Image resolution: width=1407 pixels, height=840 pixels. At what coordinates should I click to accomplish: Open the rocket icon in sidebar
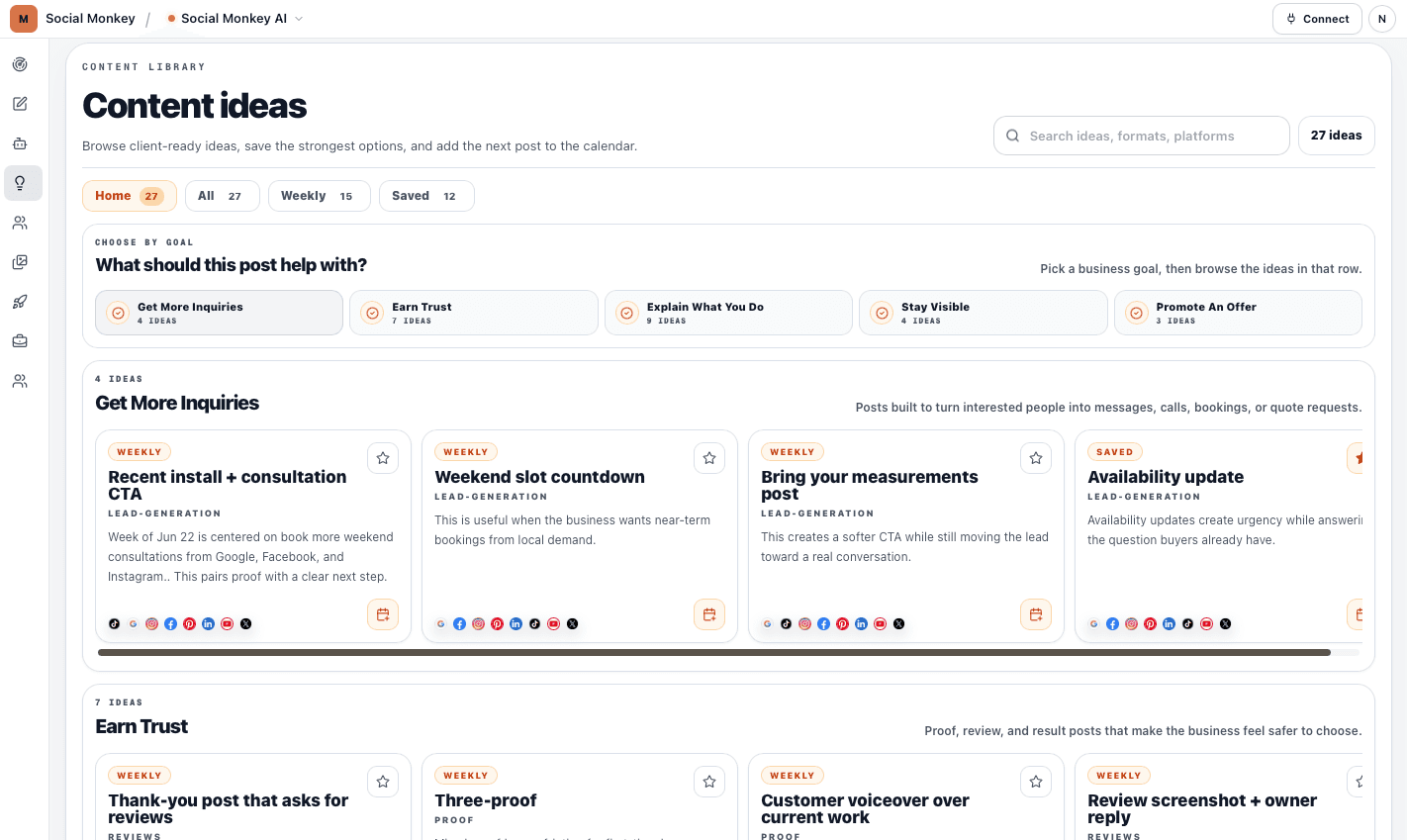pyautogui.click(x=20, y=302)
